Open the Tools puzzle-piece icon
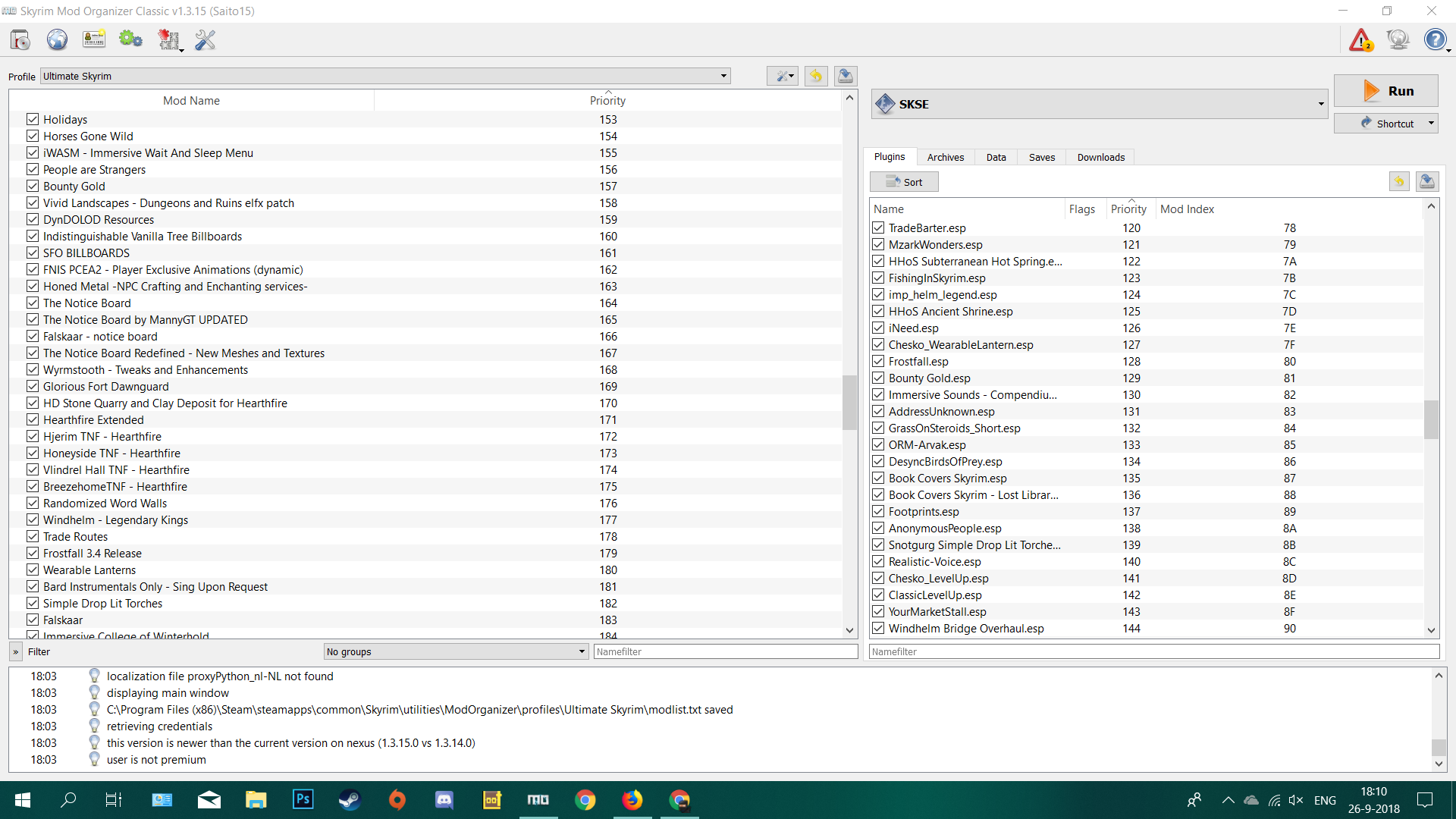1456x819 pixels. 169,39
